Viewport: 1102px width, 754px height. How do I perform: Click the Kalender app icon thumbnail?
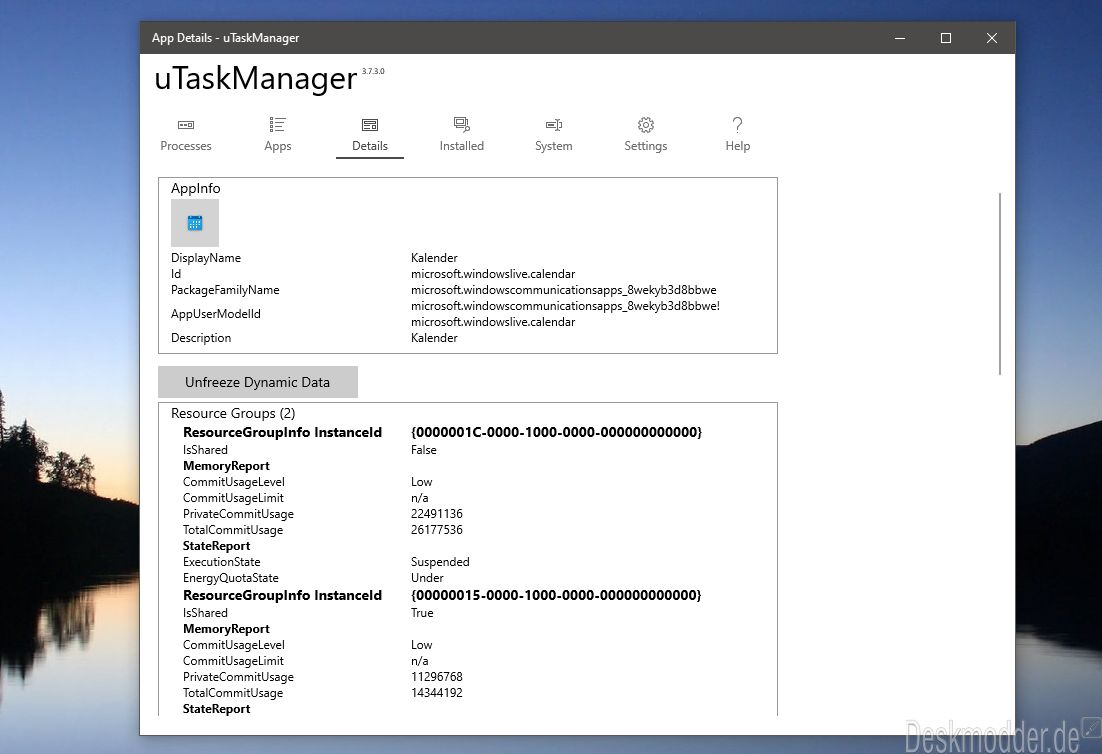point(195,223)
